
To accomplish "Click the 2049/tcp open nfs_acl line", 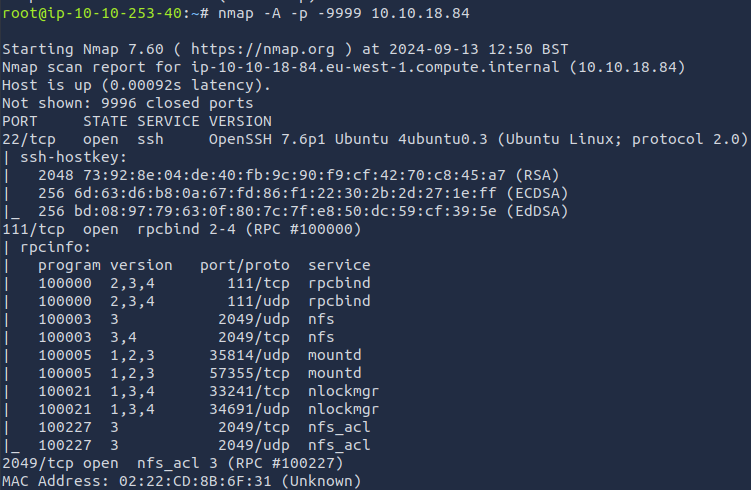I will click(x=171, y=463).
